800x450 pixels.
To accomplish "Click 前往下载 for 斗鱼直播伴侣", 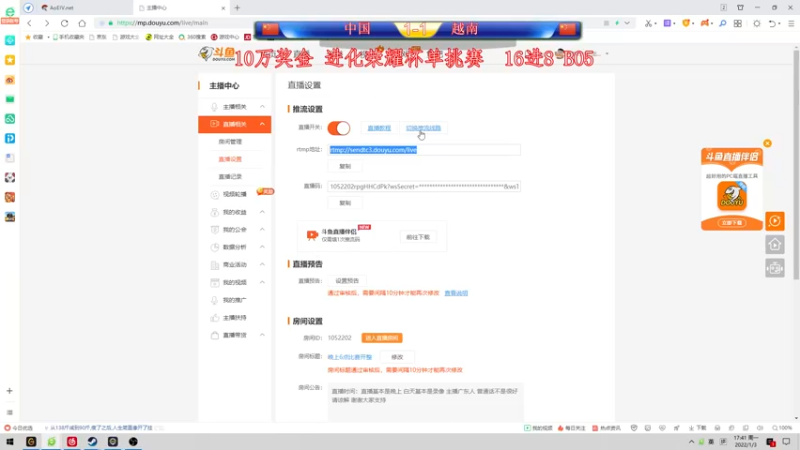I will click(418, 237).
